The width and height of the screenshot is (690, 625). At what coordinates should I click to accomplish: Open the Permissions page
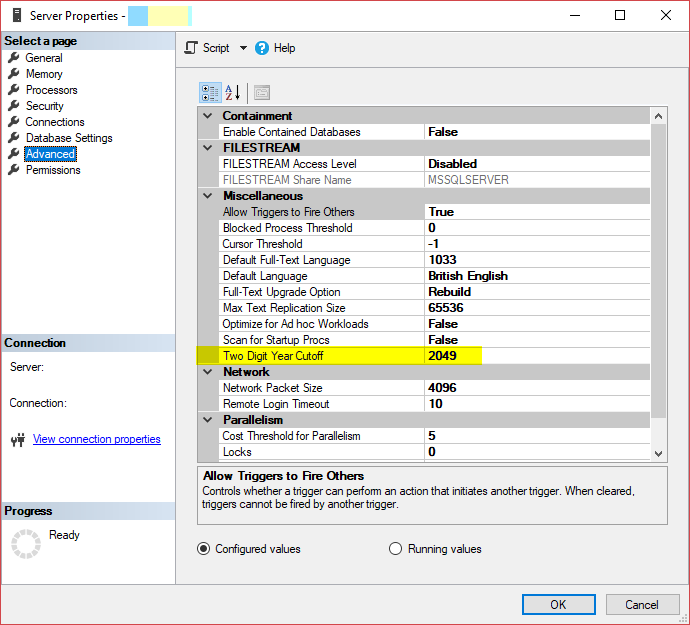click(53, 170)
